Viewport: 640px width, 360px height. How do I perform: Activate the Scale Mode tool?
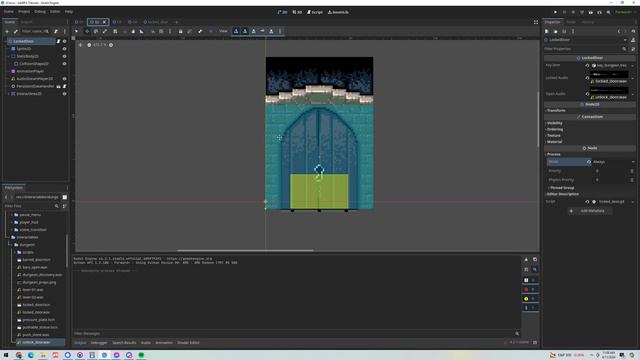[x=105, y=31]
